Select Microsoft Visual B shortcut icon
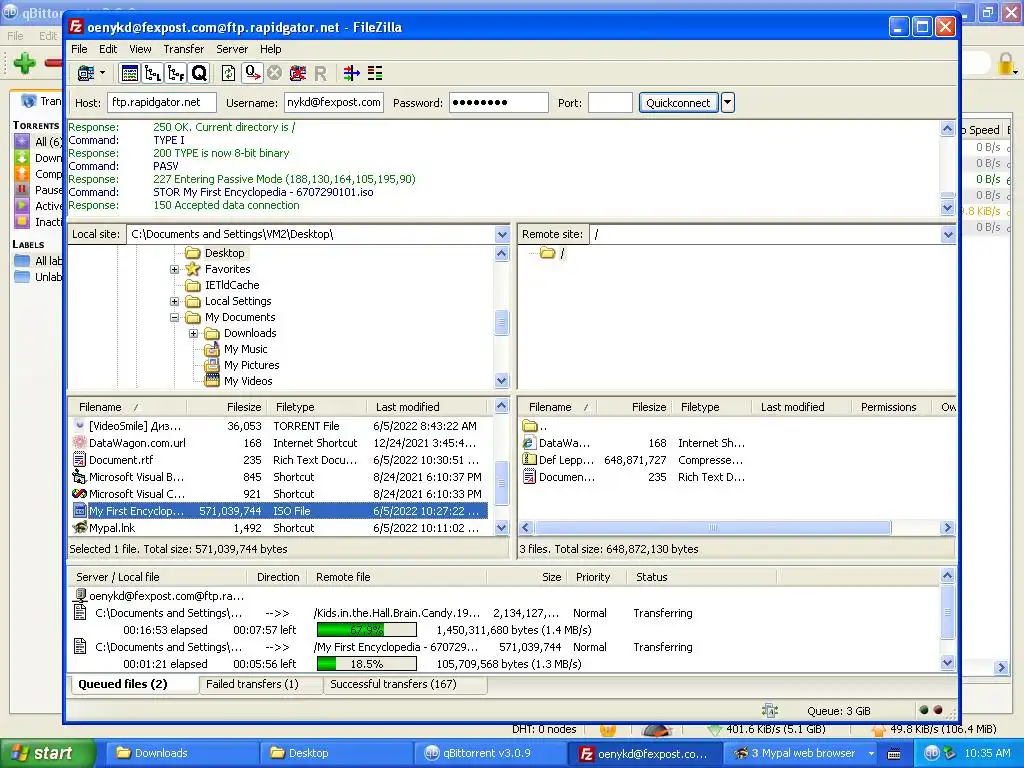The image size is (1024, 768). [x=80, y=477]
